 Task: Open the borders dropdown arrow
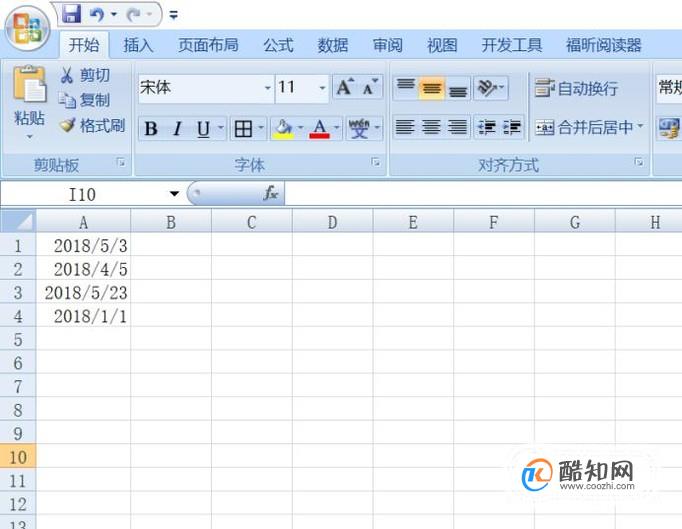[x=261, y=127]
